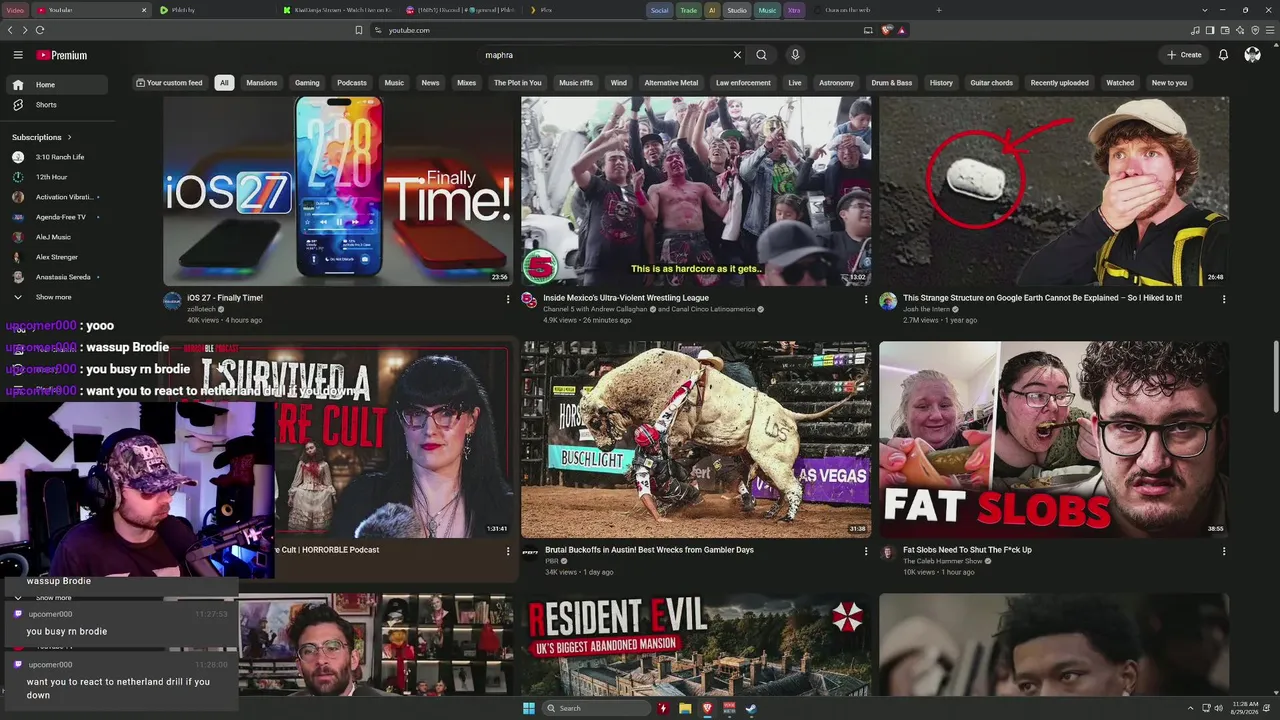The width and height of the screenshot is (1280, 720).
Task: Select The Plot in You chip
Action: click(518, 83)
